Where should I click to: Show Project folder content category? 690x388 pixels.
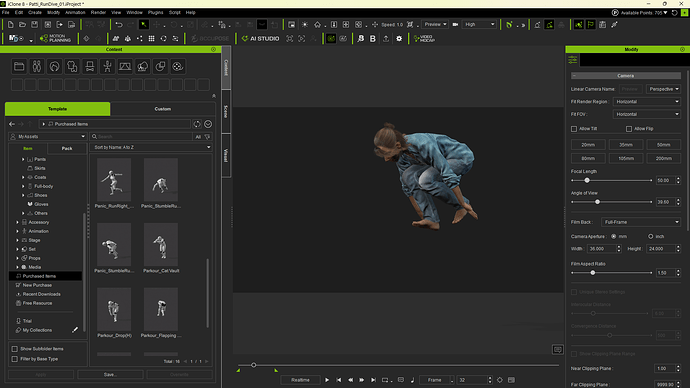[19, 66]
